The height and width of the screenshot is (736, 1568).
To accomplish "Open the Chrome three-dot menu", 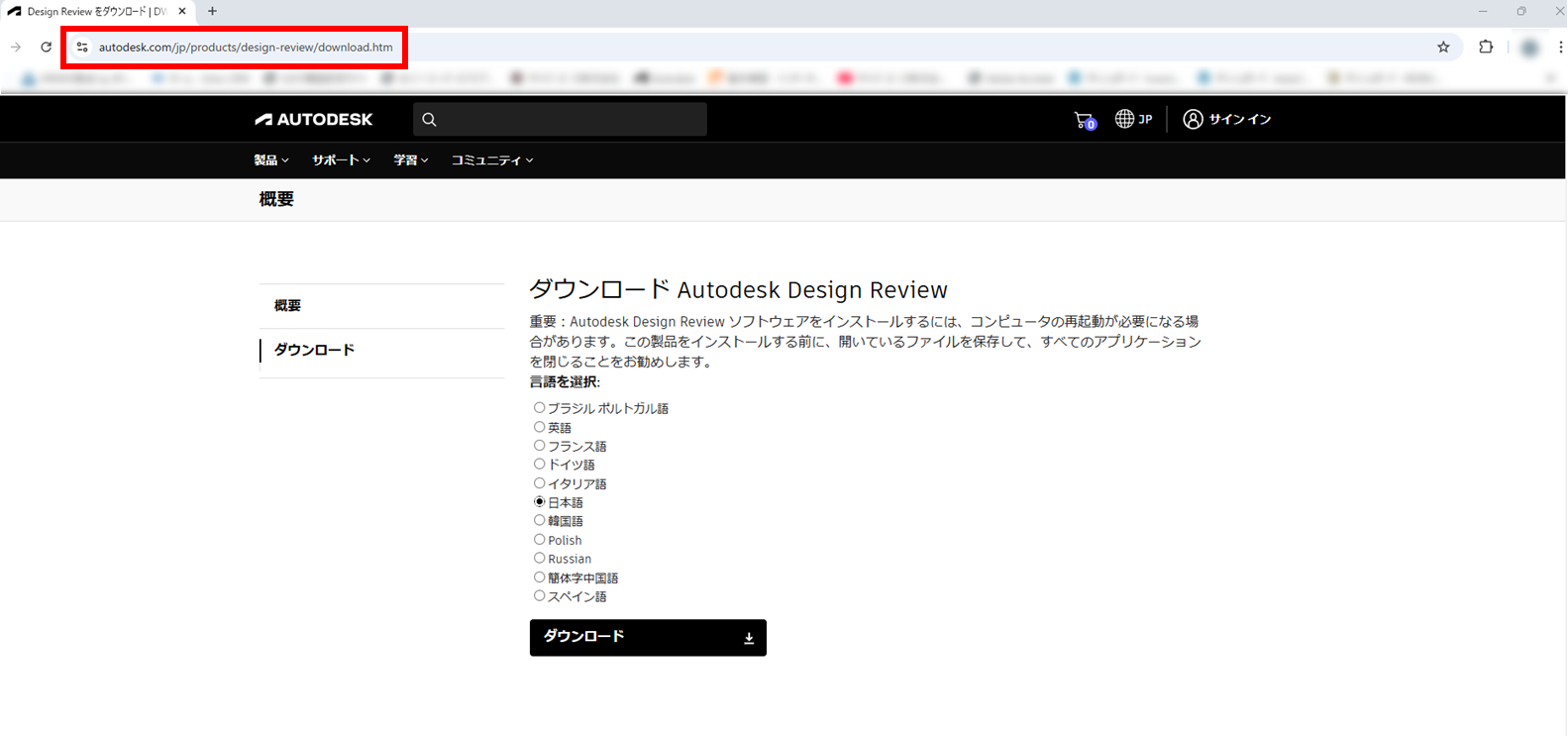I will (x=1560, y=47).
